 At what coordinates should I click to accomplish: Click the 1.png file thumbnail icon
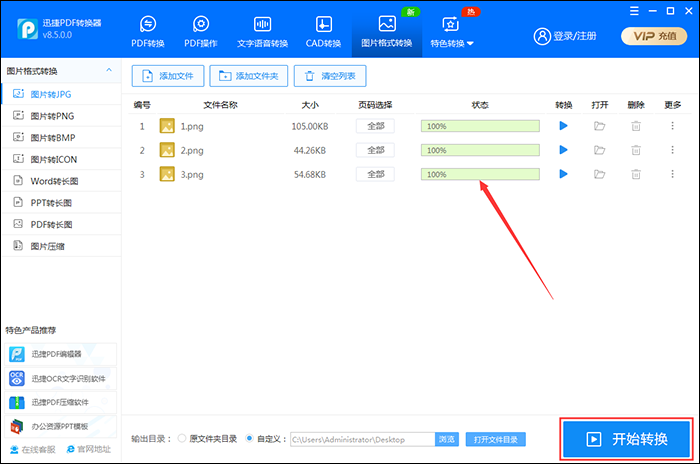pos(167,126)
